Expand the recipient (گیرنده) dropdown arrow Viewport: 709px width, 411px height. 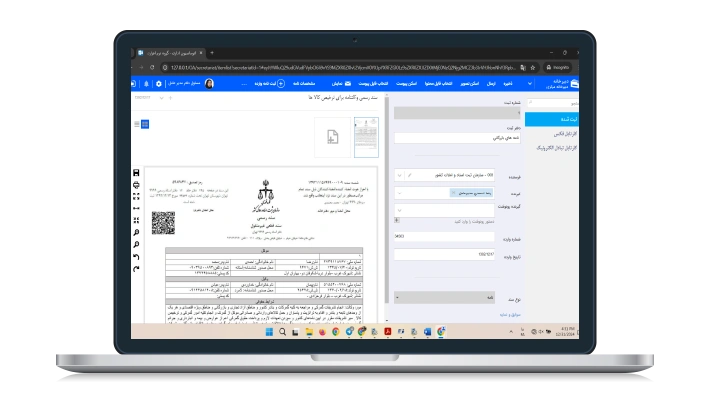[399, 193]
